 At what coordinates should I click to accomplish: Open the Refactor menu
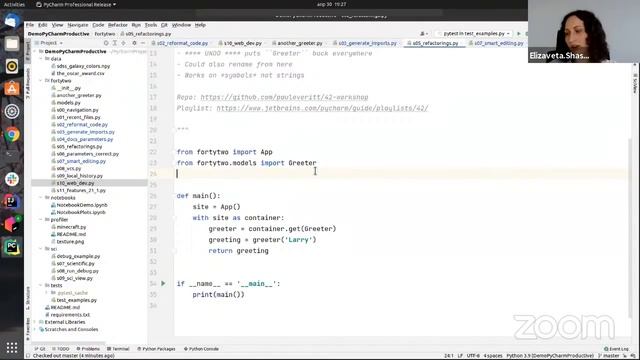tap(118, 25)
